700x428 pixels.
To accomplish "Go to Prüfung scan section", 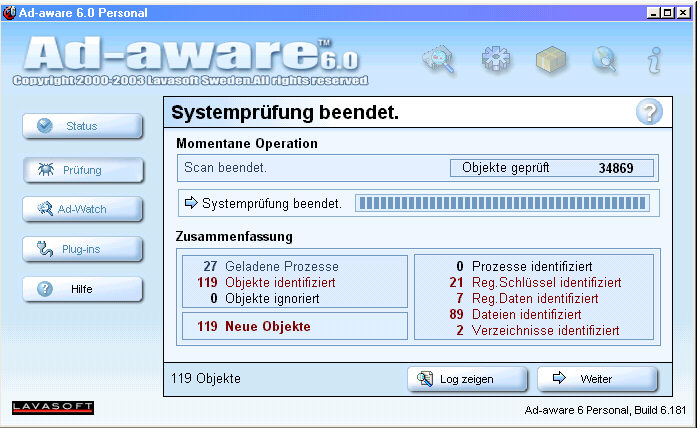I will [x=83, y=170].
